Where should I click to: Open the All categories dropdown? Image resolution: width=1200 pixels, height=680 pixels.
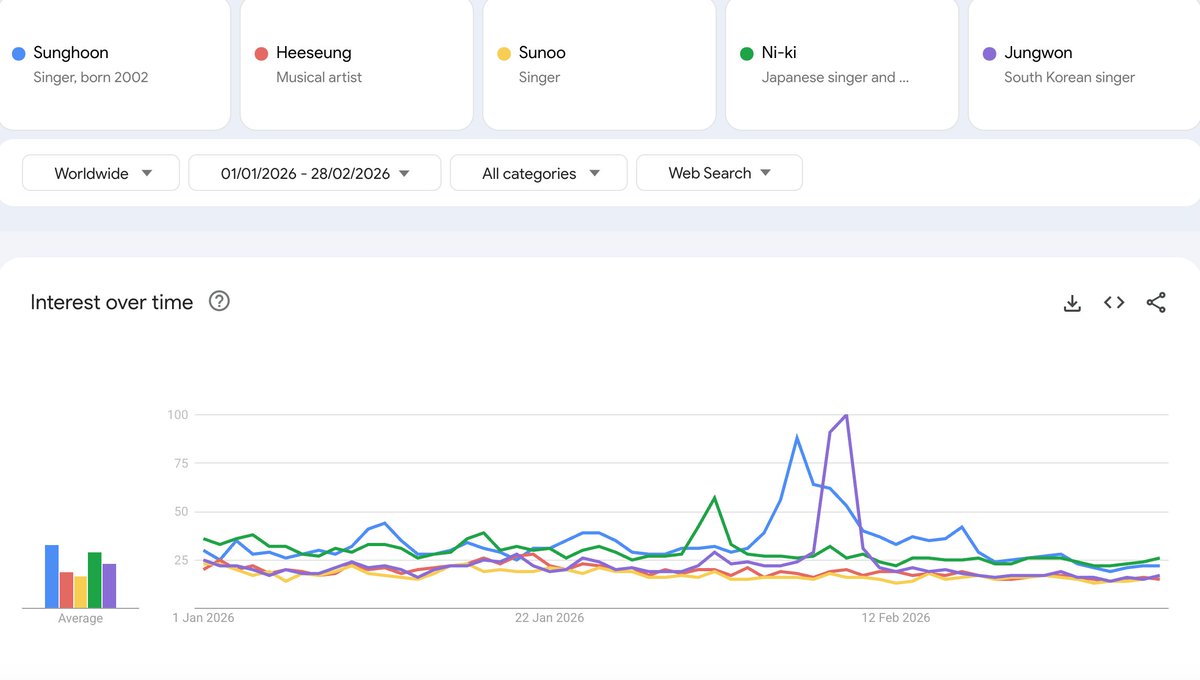coord(538,172)
